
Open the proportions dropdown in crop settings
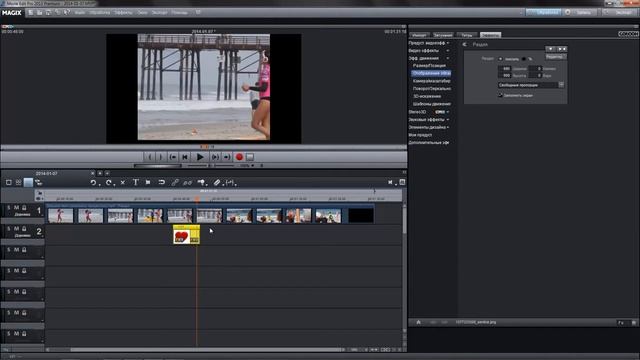click(x=562, y=85)
